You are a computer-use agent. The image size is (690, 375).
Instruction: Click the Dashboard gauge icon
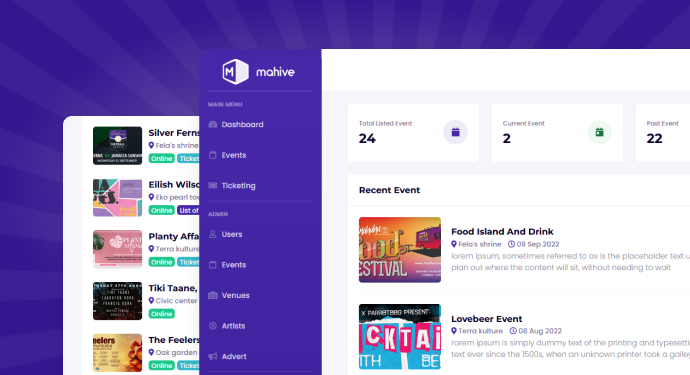pos(213,125)
